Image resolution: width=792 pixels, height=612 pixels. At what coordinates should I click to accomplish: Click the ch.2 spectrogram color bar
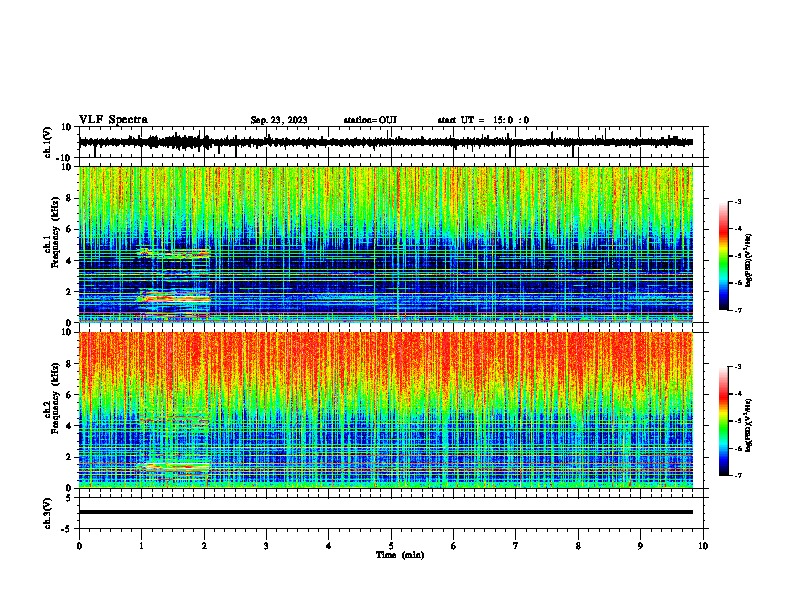click(724, 421)
